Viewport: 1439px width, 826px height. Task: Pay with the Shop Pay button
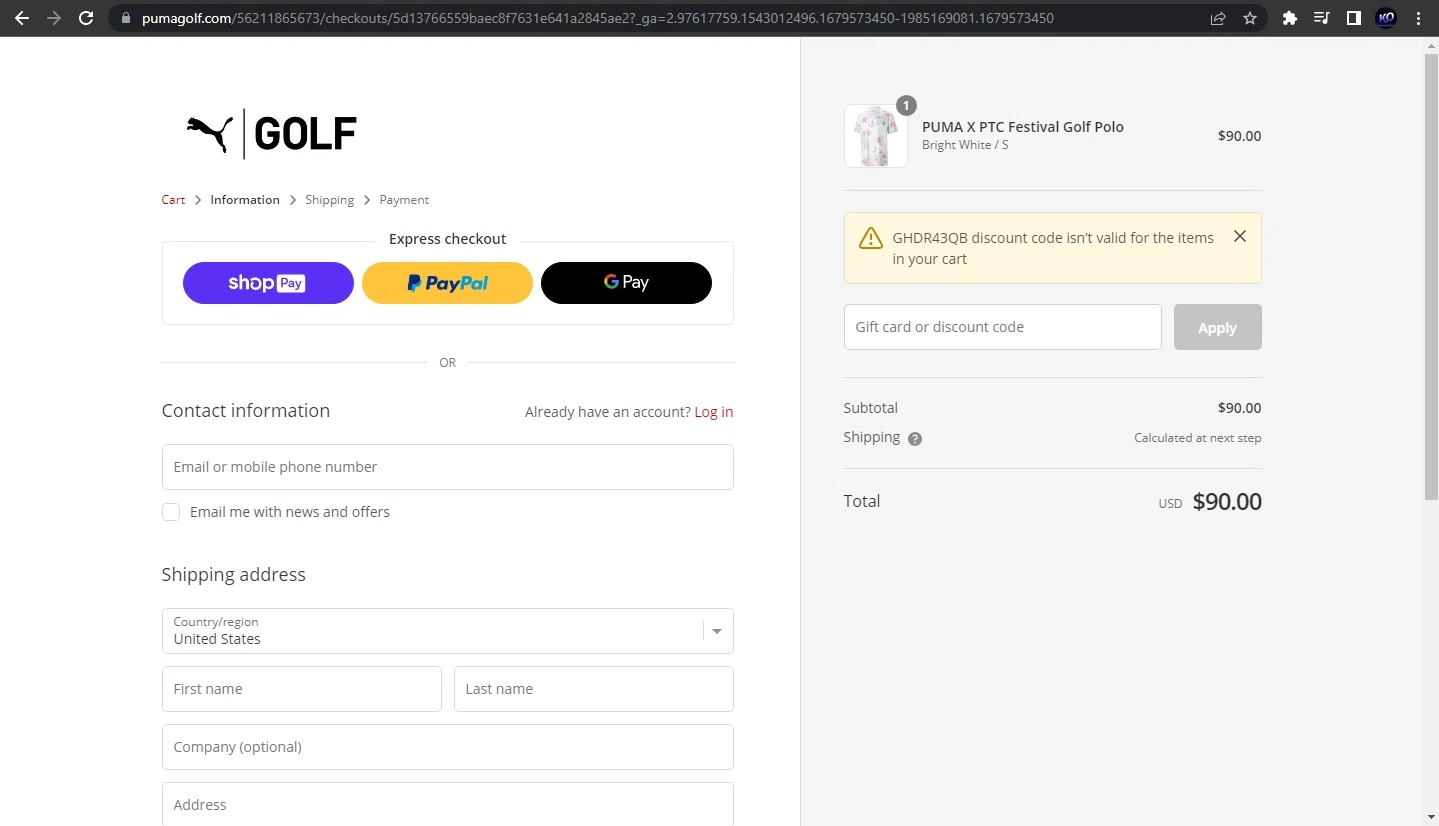tap(268, 283)
